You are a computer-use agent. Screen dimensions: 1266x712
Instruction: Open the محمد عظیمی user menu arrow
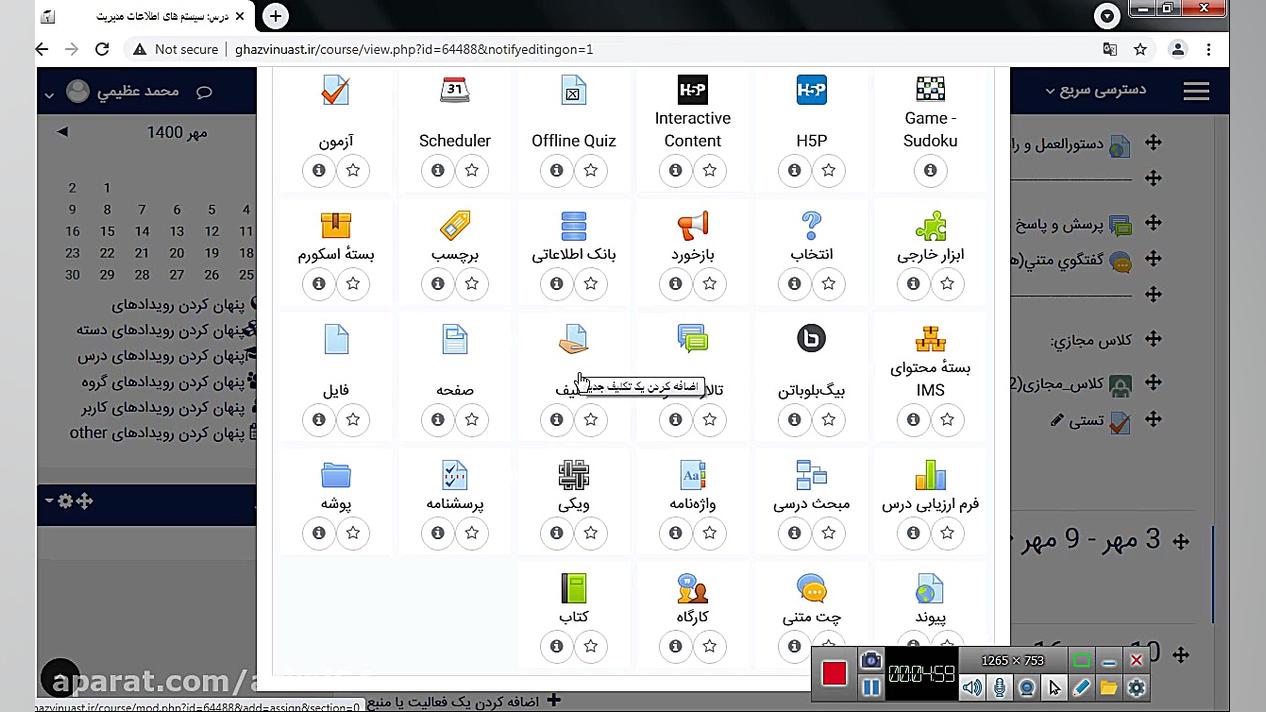49,95
